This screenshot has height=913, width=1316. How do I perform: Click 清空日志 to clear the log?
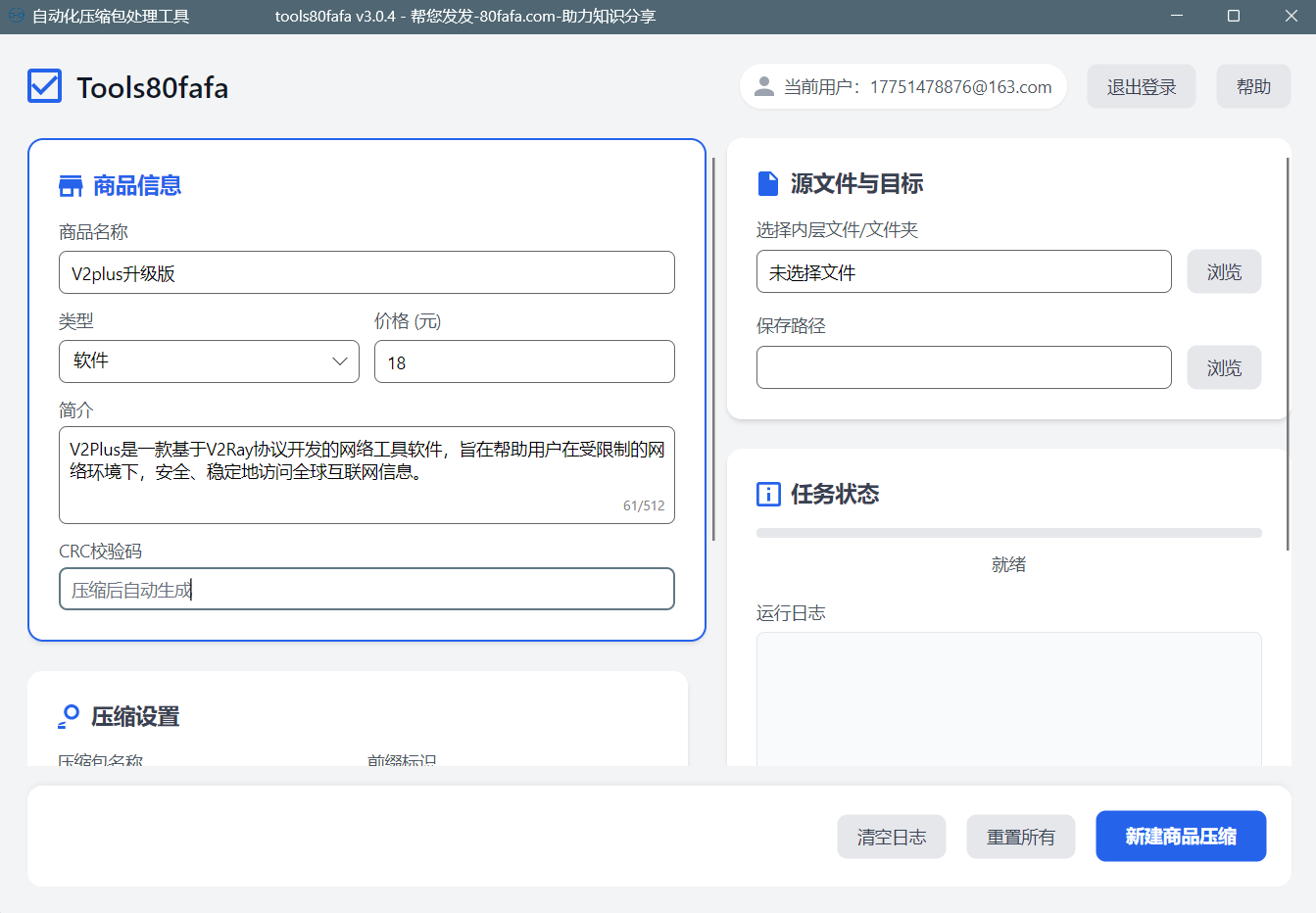click(891, 837)
